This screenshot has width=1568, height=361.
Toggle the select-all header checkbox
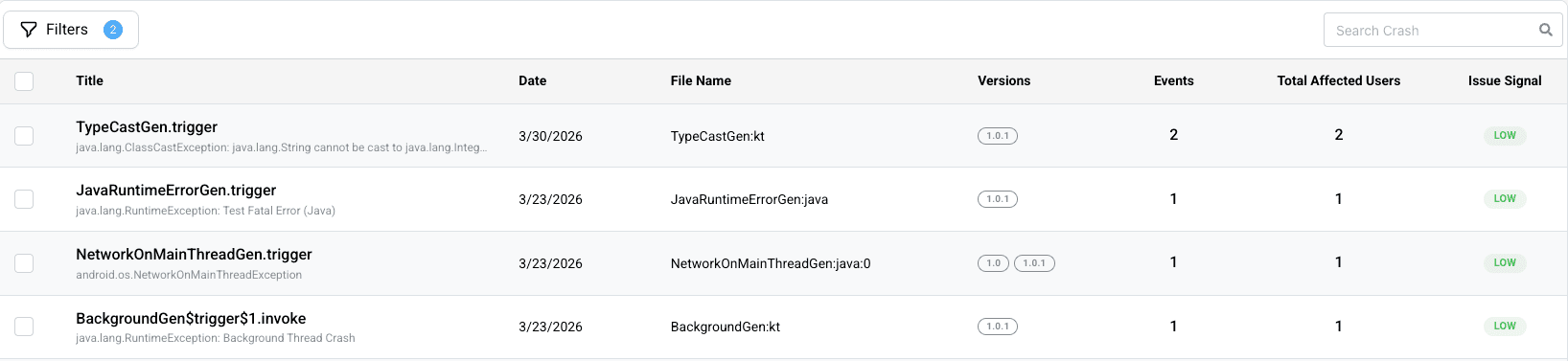[x=24, y=81]
